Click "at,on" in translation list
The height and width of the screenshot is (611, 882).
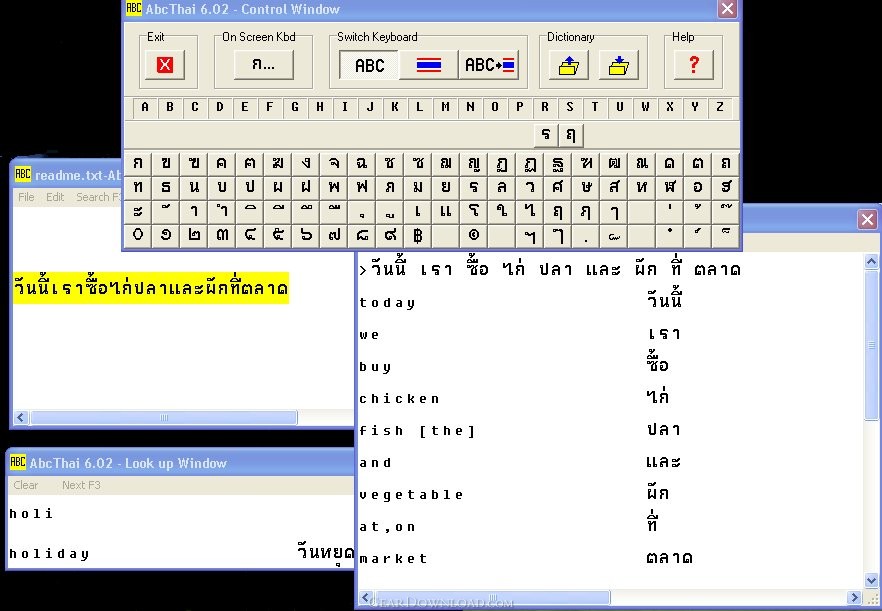(x=388, y=527)
